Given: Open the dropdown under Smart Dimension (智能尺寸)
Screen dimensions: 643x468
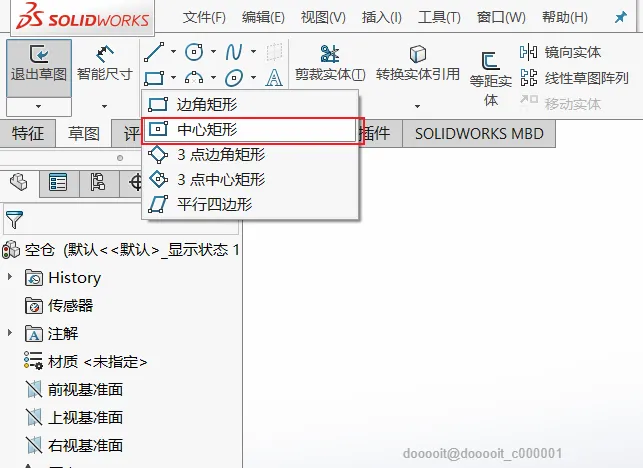Looking at the screenshot, I should 105,106.
